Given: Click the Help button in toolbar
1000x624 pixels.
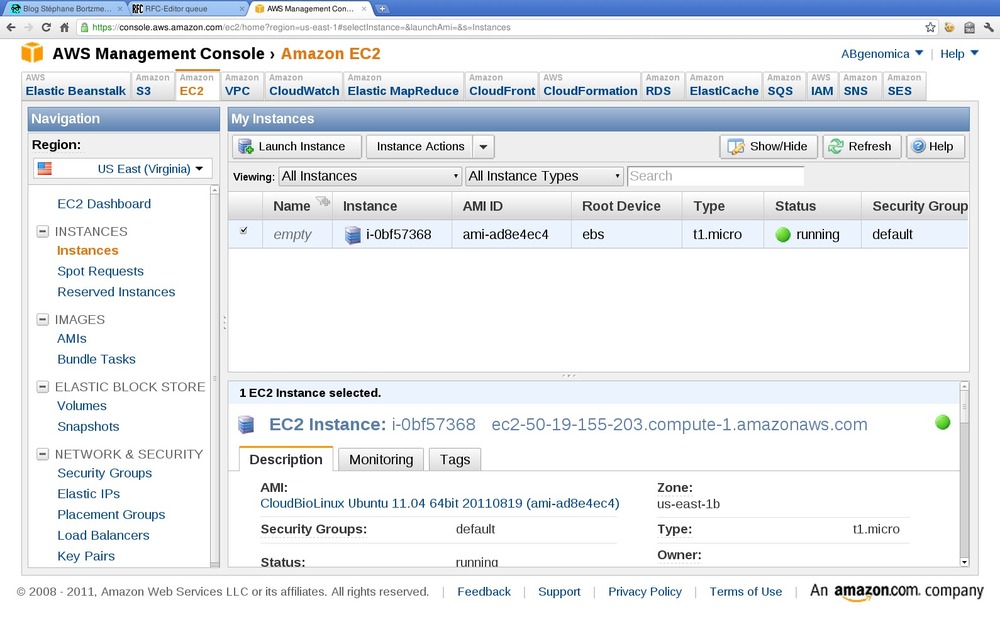Looking at the screenshot, I should 935,147.
